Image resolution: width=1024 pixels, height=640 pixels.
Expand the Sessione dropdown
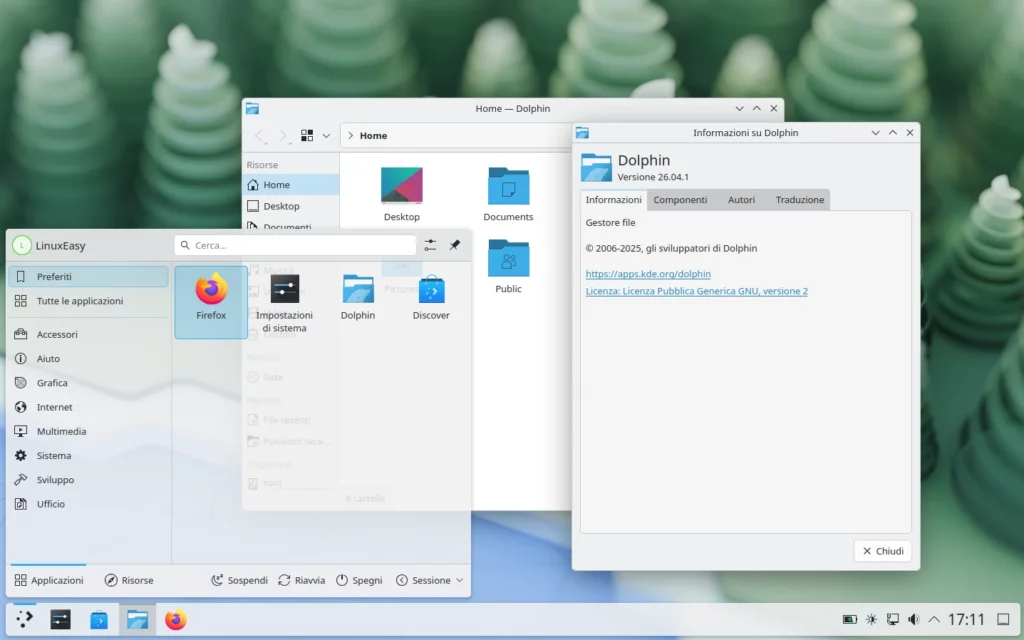tap(430, 581)
